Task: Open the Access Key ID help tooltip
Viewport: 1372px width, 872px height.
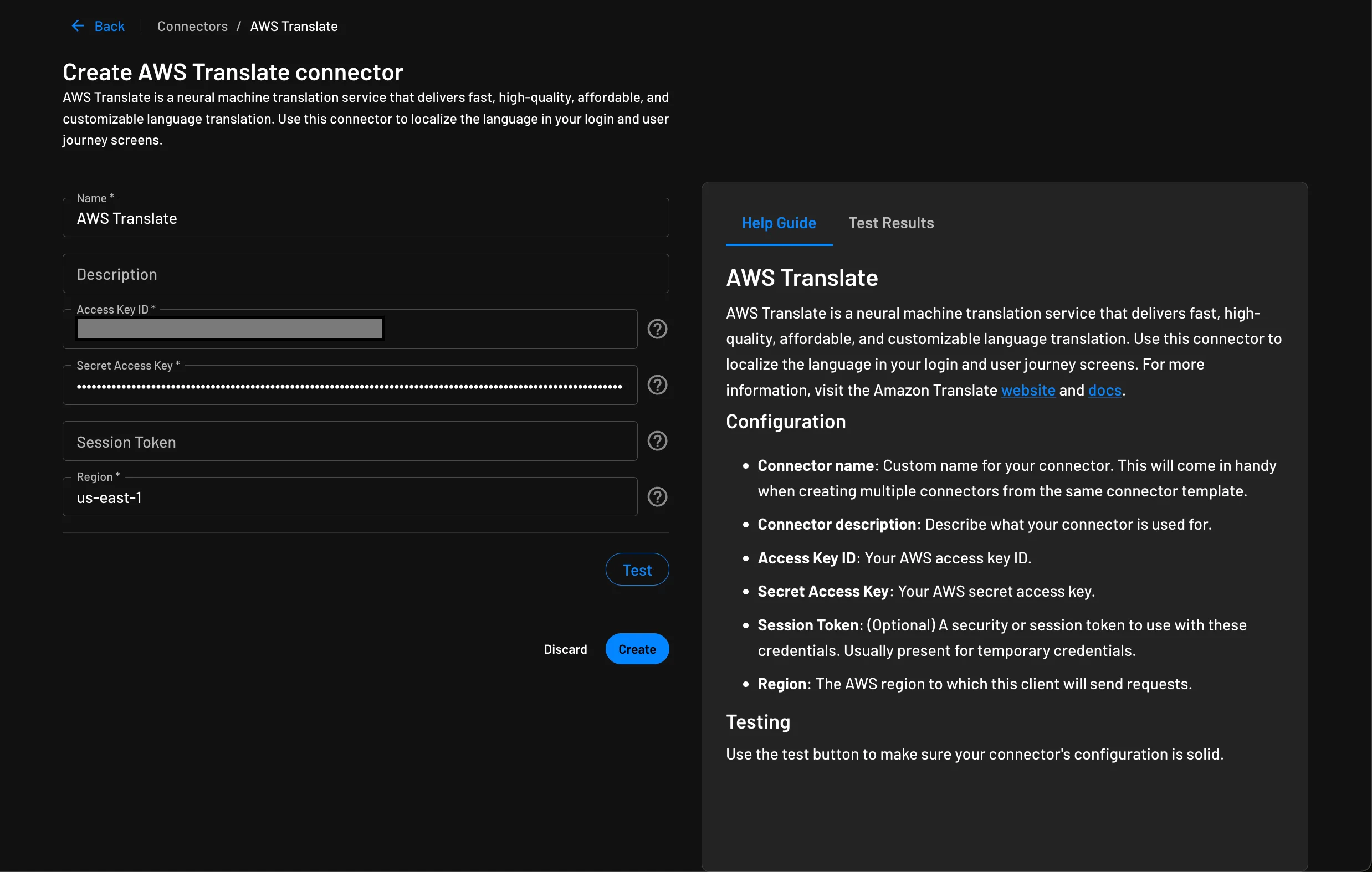Action: point(657,329)
